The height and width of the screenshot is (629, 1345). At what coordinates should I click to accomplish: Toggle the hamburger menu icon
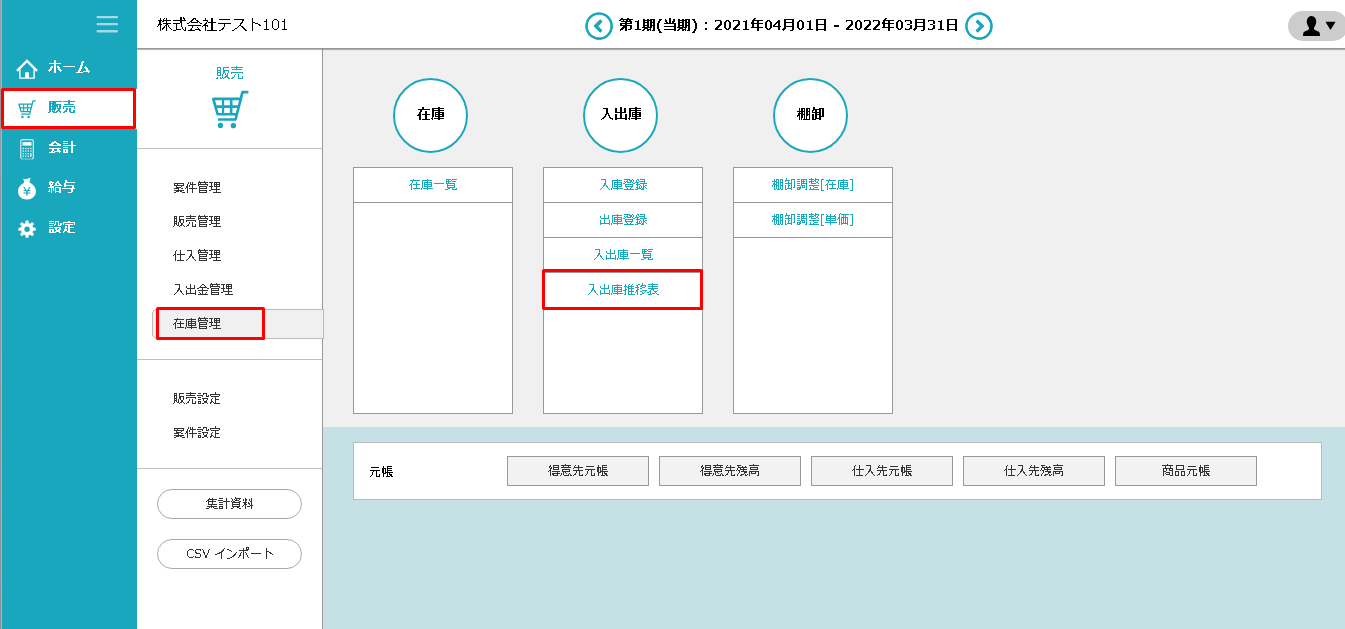point(107,25)
